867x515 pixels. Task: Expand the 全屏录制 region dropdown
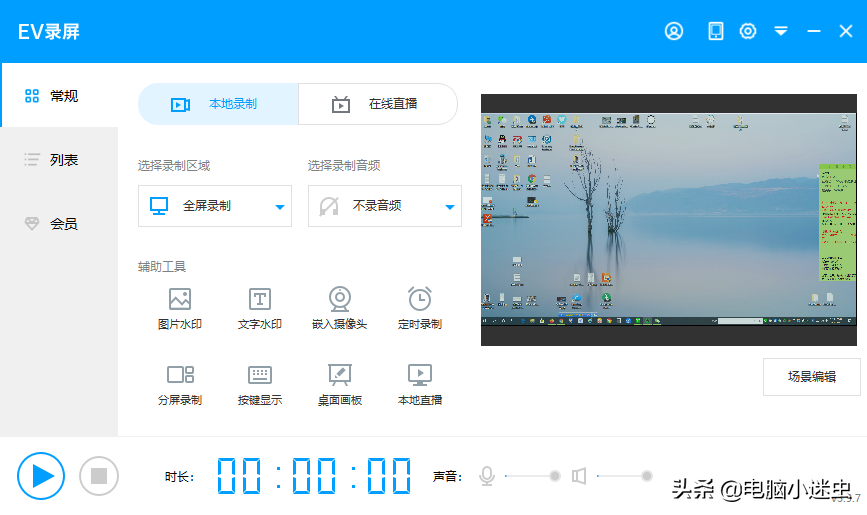pos(215,206)
